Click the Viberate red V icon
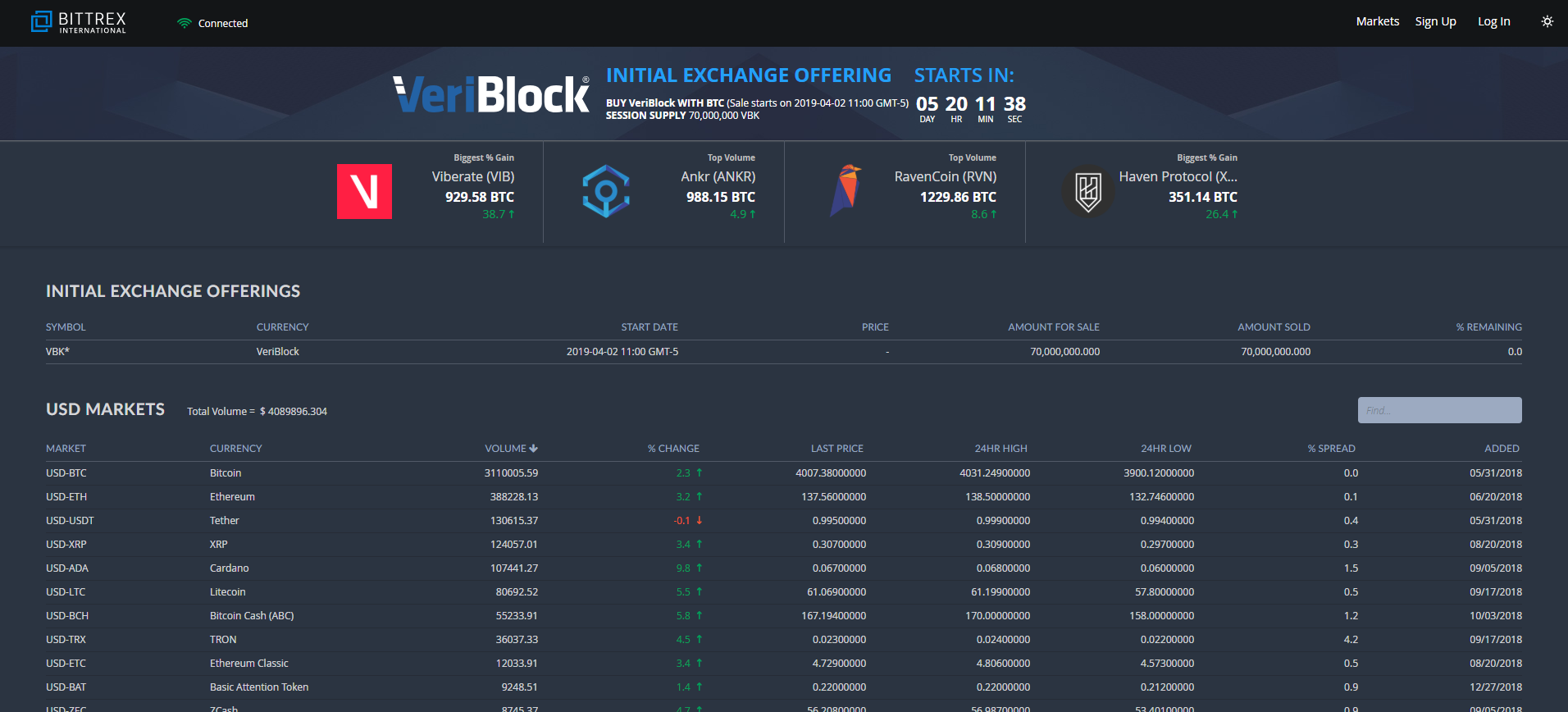The width and height of the screenshot is (1568, 712). tap(364, 191)
